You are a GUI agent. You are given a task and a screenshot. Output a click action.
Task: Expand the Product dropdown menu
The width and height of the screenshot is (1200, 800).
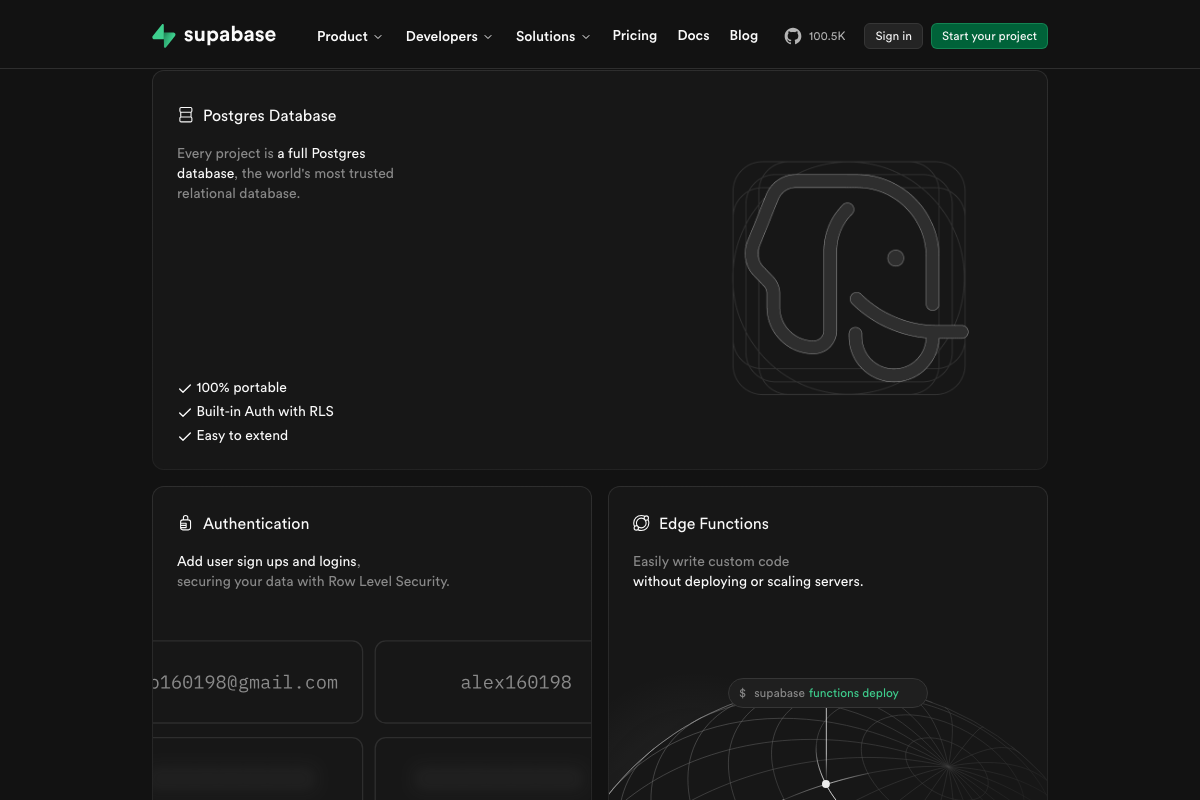point(349,36)
